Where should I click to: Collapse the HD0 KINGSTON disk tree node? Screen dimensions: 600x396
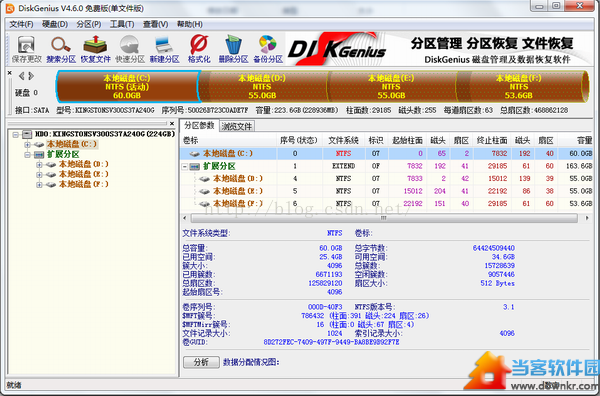click(16, 134)
